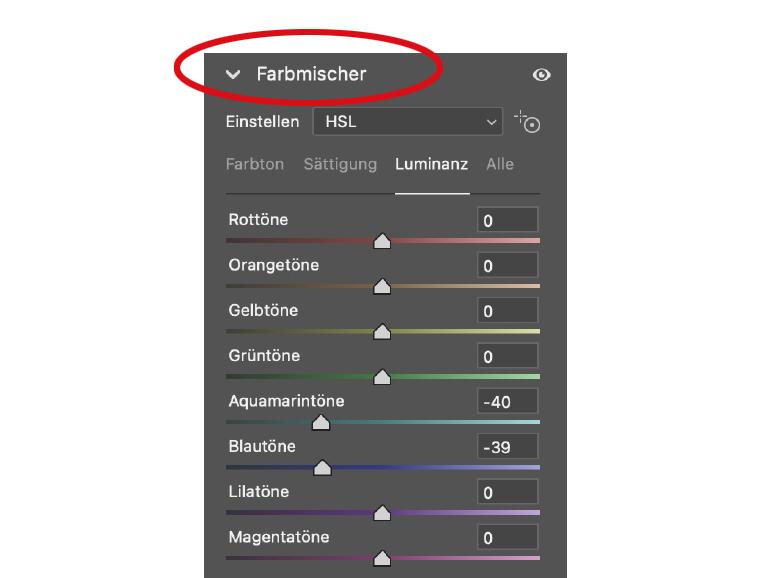Click the Orangetöne slider handle
This screenshot has height=578, width=770.
pyautogui.click(x=381, y=287)
